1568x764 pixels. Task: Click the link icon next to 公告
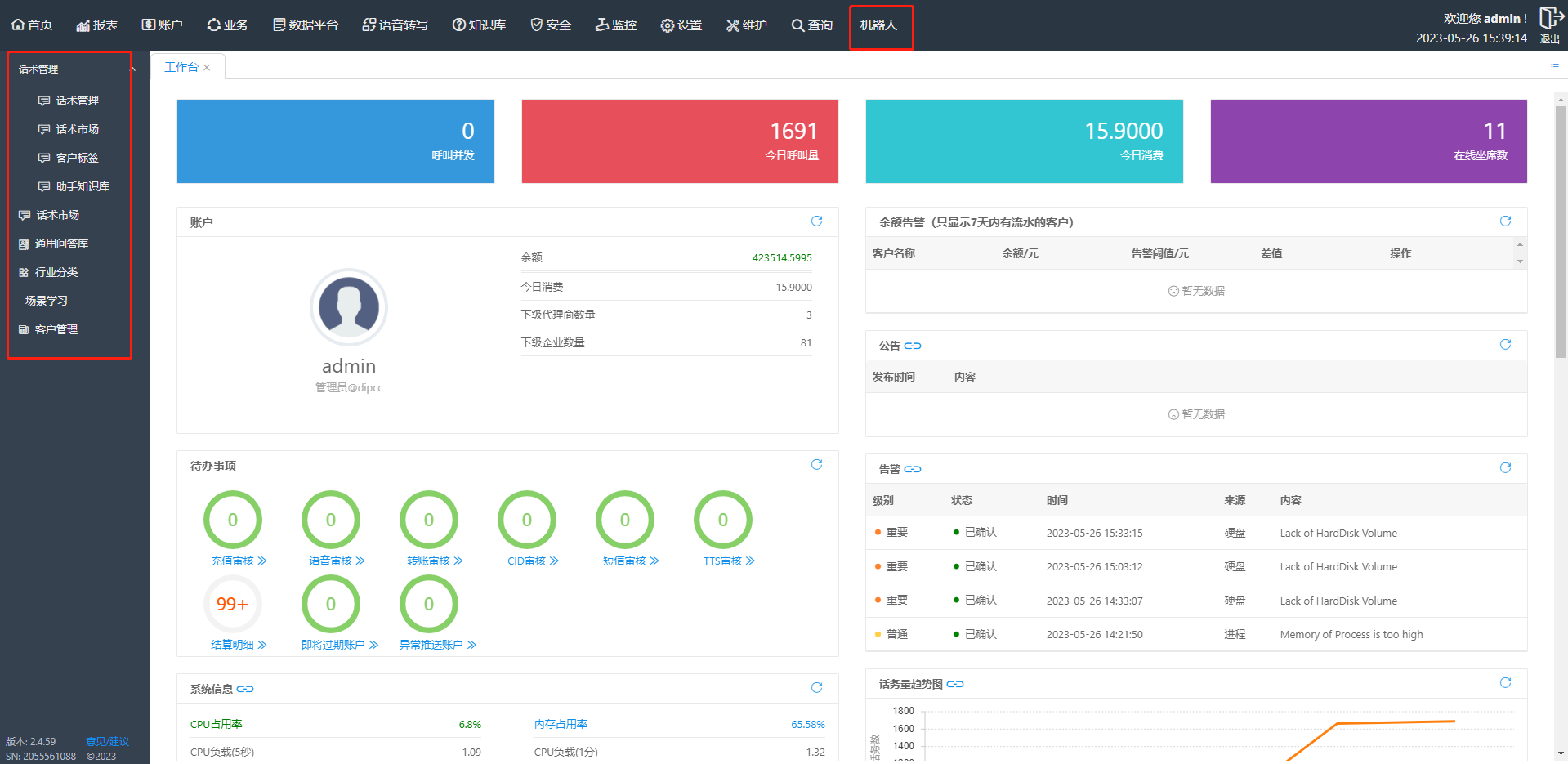913,346
